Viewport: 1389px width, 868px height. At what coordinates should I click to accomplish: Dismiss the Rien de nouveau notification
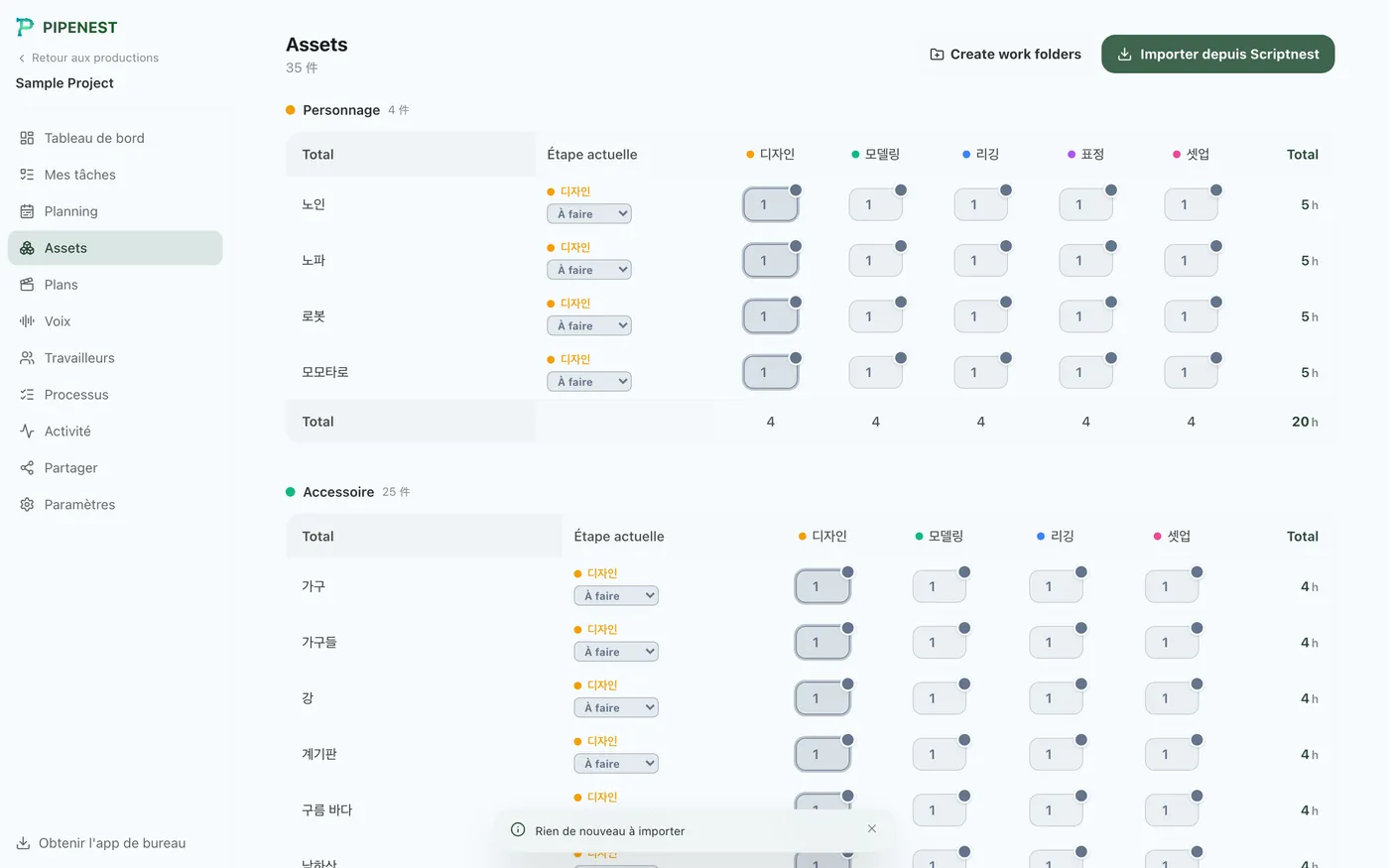pos(871,829)
